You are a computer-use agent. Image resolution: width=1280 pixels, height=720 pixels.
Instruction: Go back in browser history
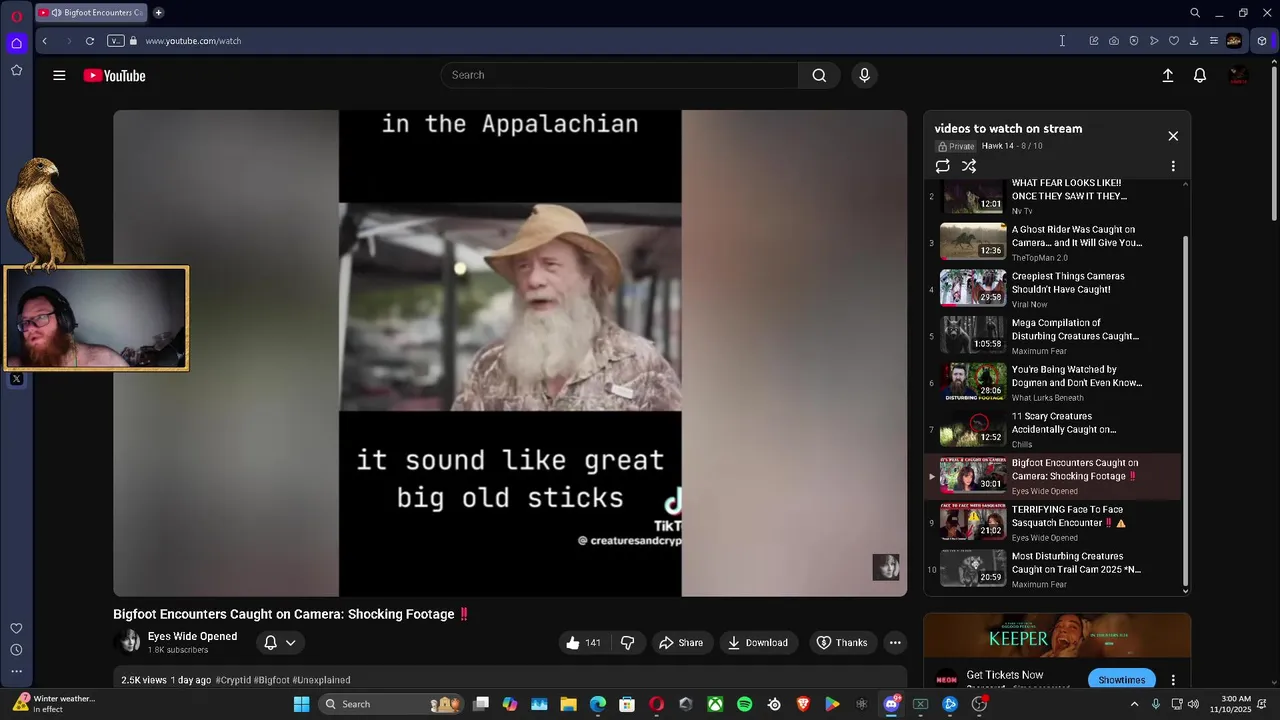[x=45, y=41]
